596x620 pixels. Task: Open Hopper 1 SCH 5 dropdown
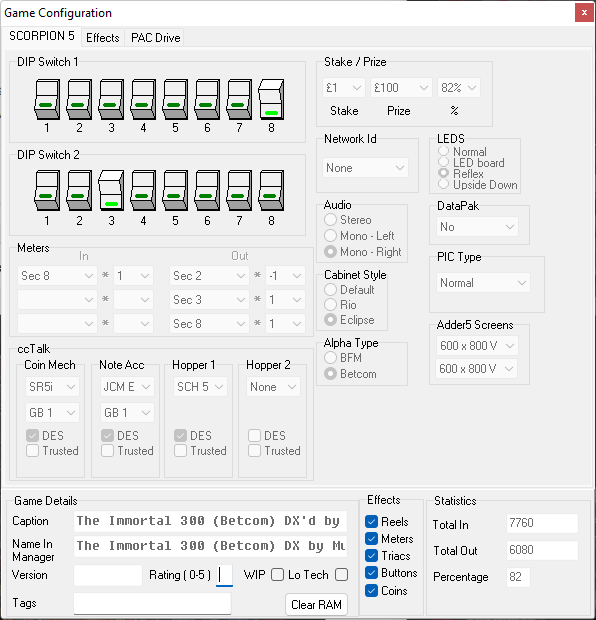200,387
